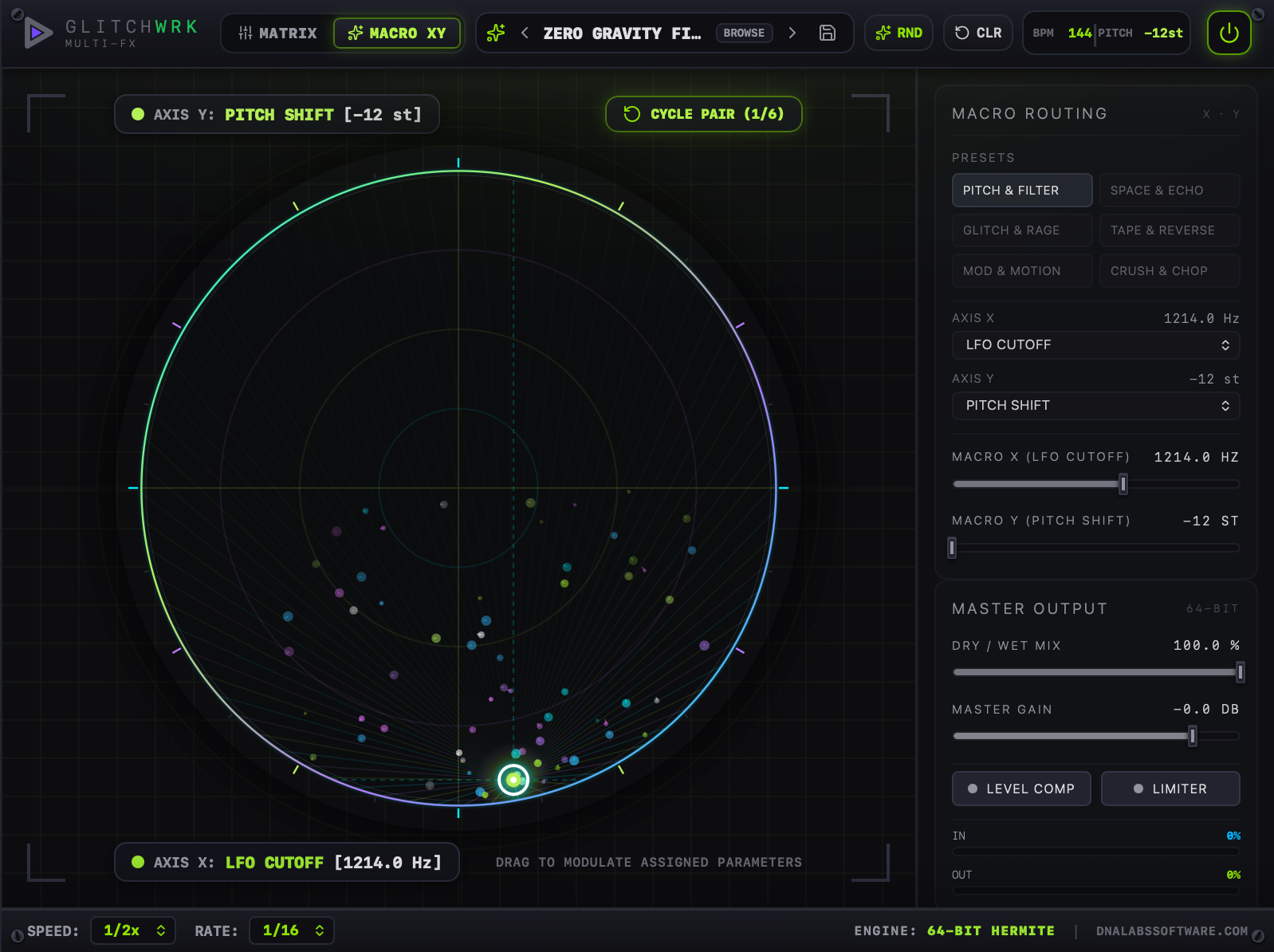This screenshot has width=1274, height=952.
Task: Click the XY pad cursor puck
Action: 513,780
